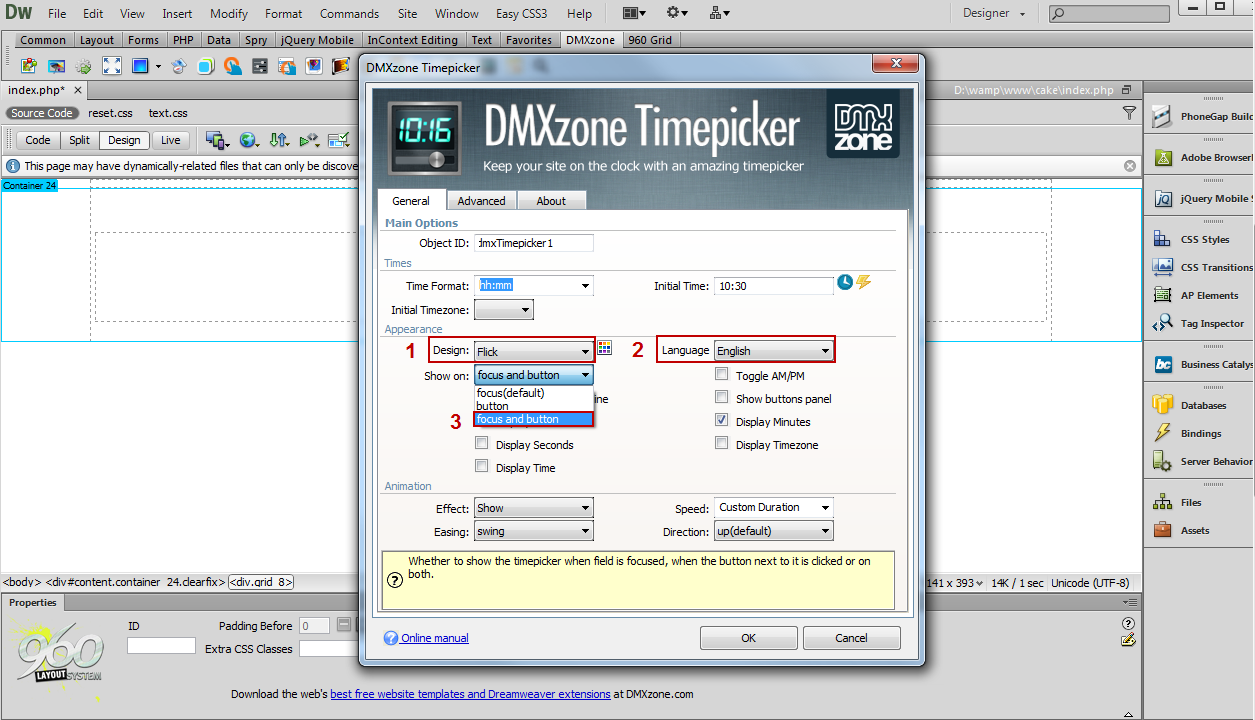
Task: Open the Design theme dropdown showing Flick
Action: click(x=534, y=351)
